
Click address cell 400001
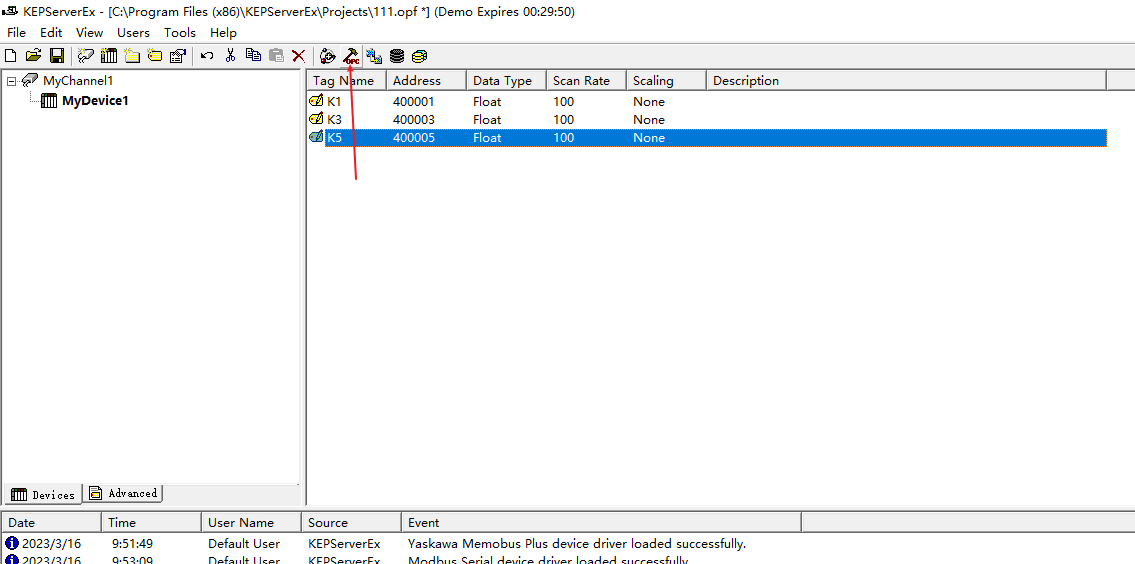click(414, 101)
